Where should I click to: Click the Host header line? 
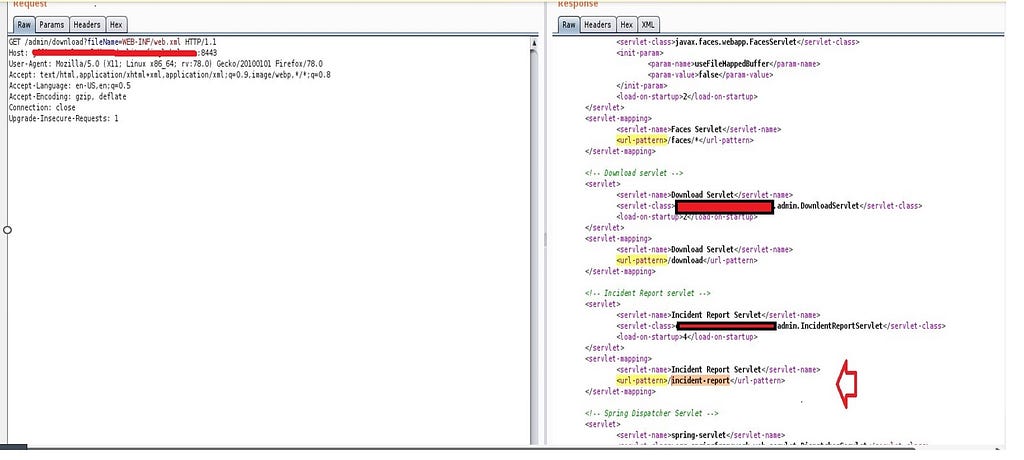point(113,53)
